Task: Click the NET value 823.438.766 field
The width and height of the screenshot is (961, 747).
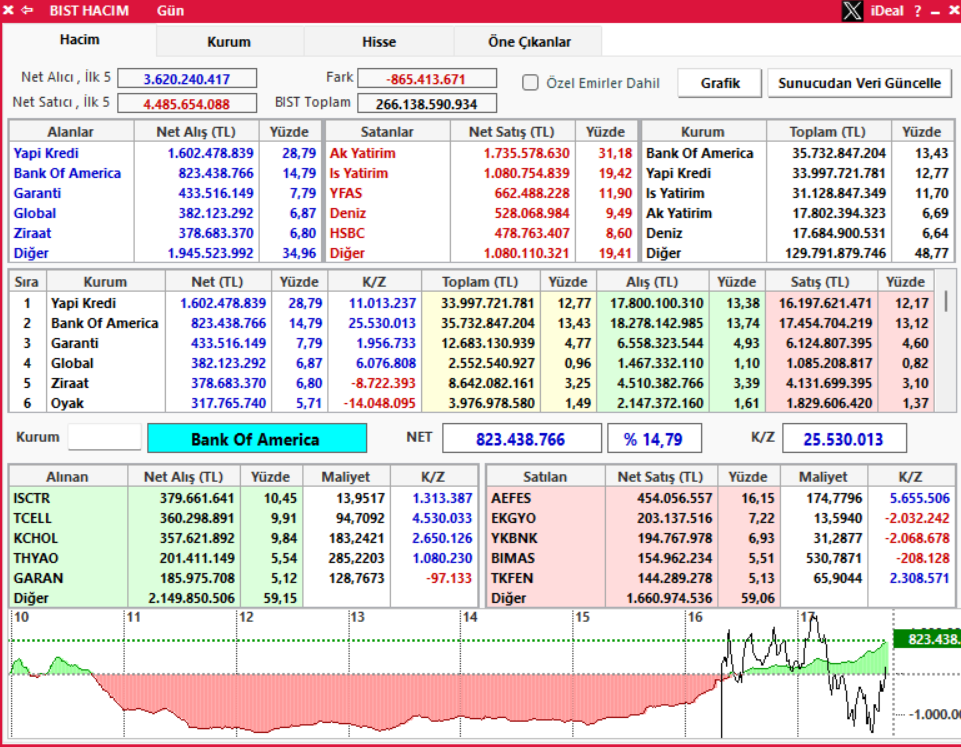Action: (x=521, y=439)
